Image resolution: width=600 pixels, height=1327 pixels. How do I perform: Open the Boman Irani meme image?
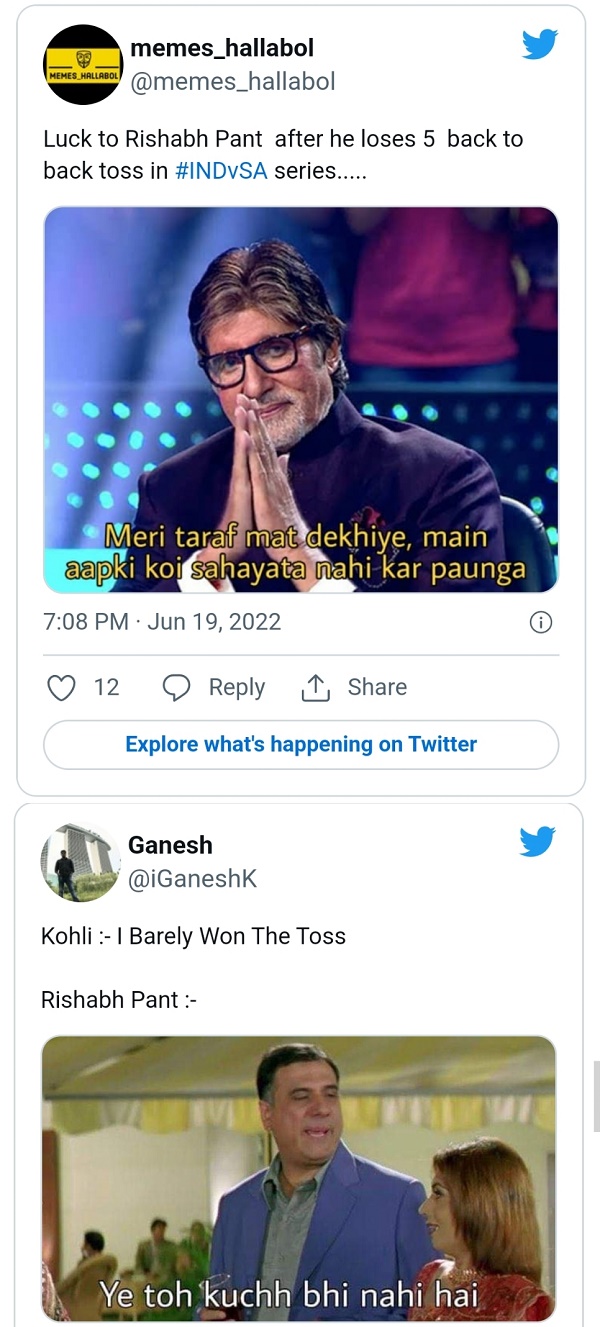tap(300, 1180)
